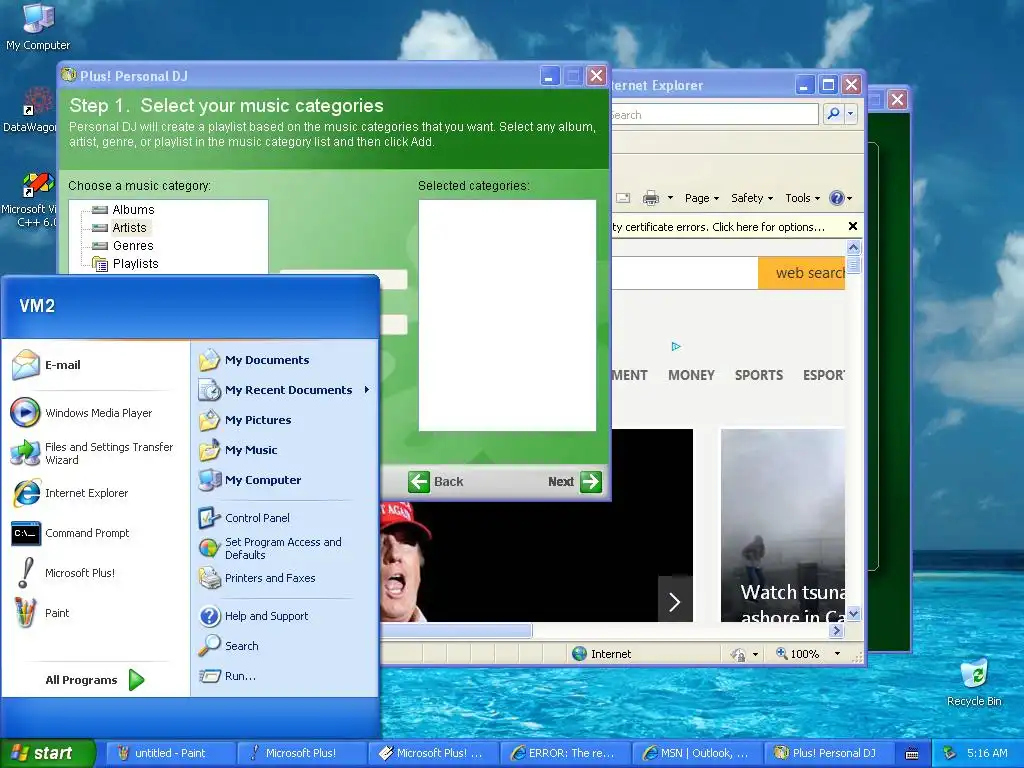Image resolution: width=1024 pixels, height=768 pixels.
Task: Open the zoom level 100% dropdown
Action: 837,654
